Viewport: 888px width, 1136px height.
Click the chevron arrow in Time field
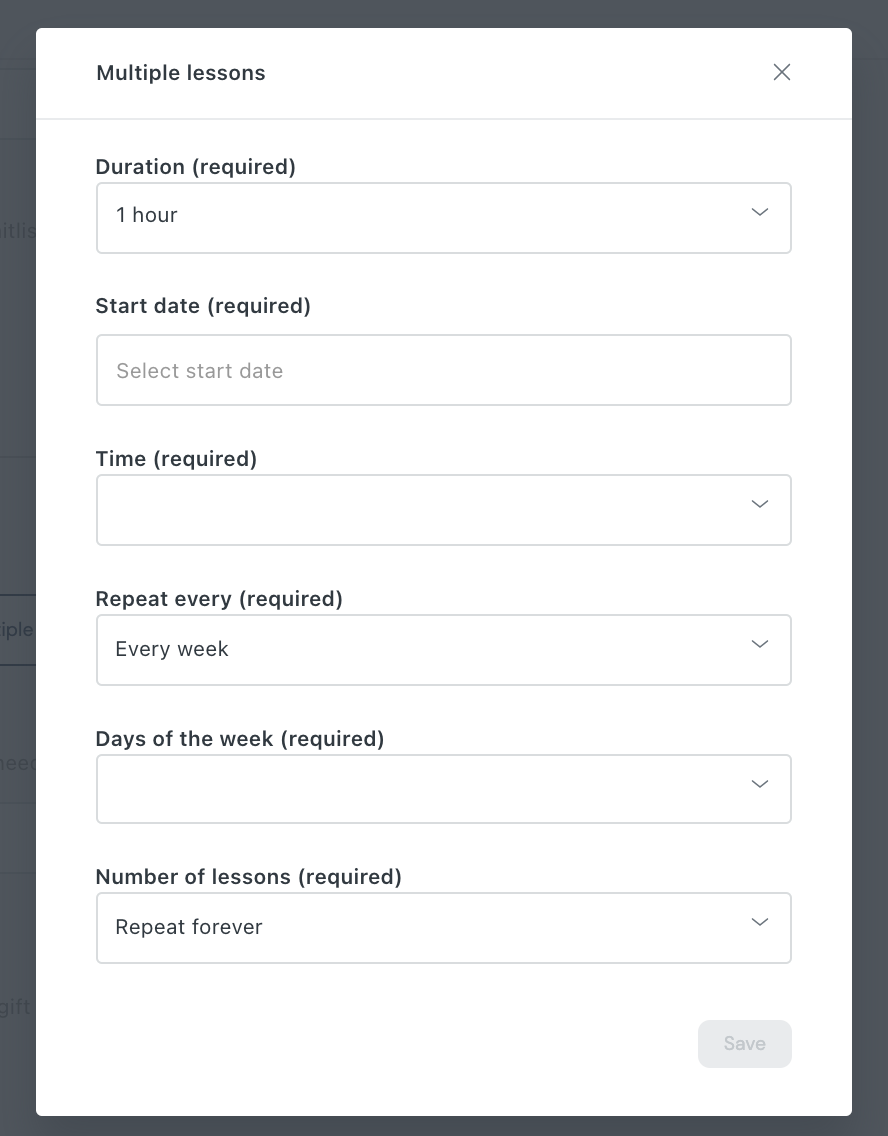(759, 504)
